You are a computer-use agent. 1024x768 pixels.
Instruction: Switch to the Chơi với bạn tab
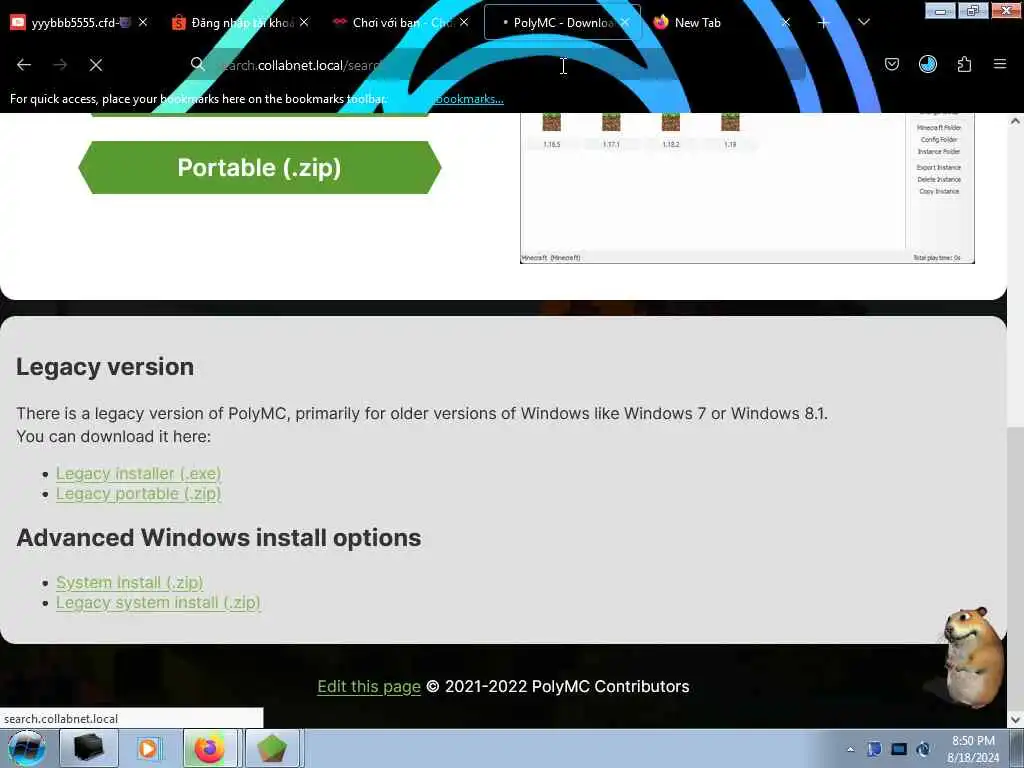click(x=401, y=22)
